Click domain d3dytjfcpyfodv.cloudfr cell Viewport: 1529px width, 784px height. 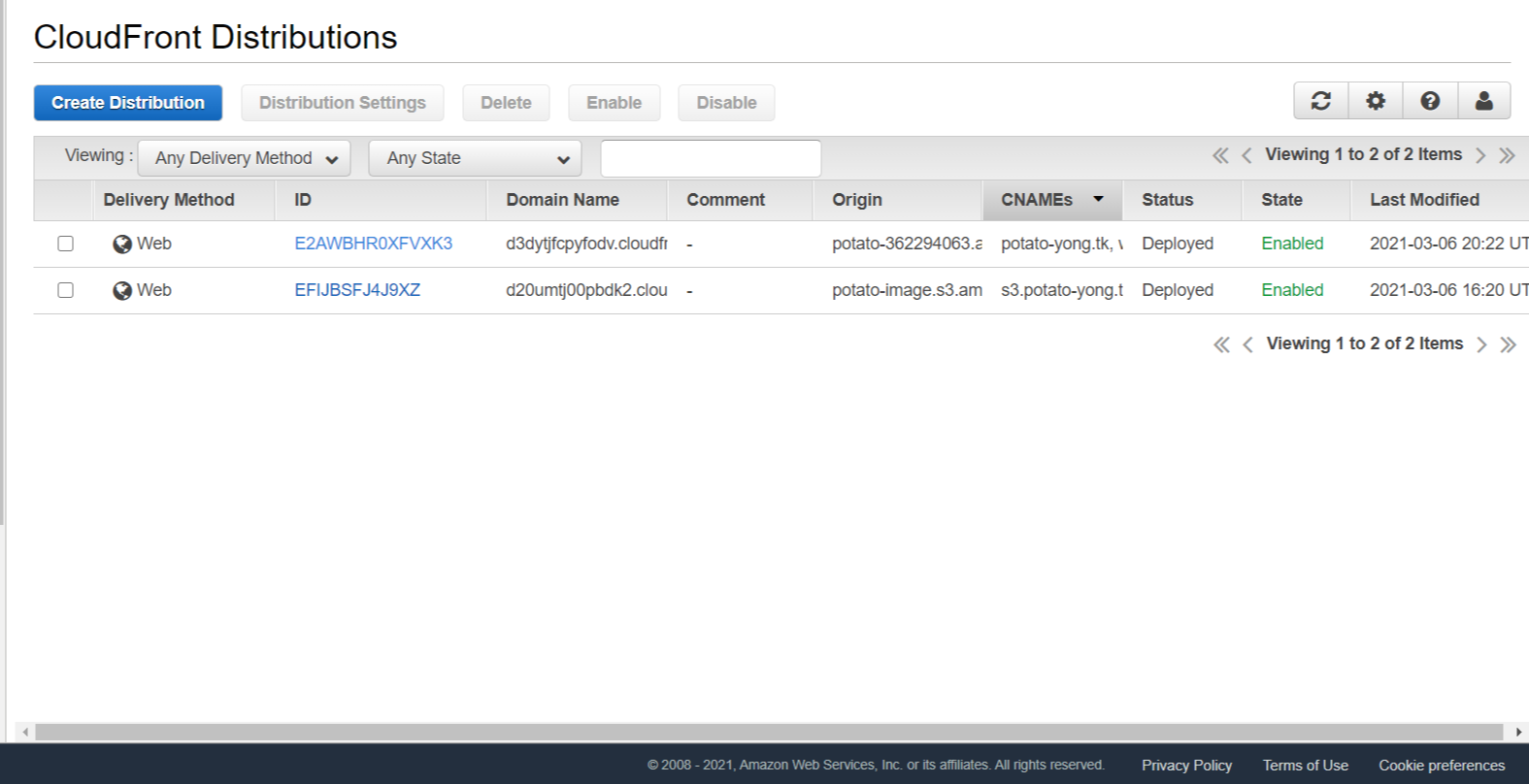click(x=586, y=244)
